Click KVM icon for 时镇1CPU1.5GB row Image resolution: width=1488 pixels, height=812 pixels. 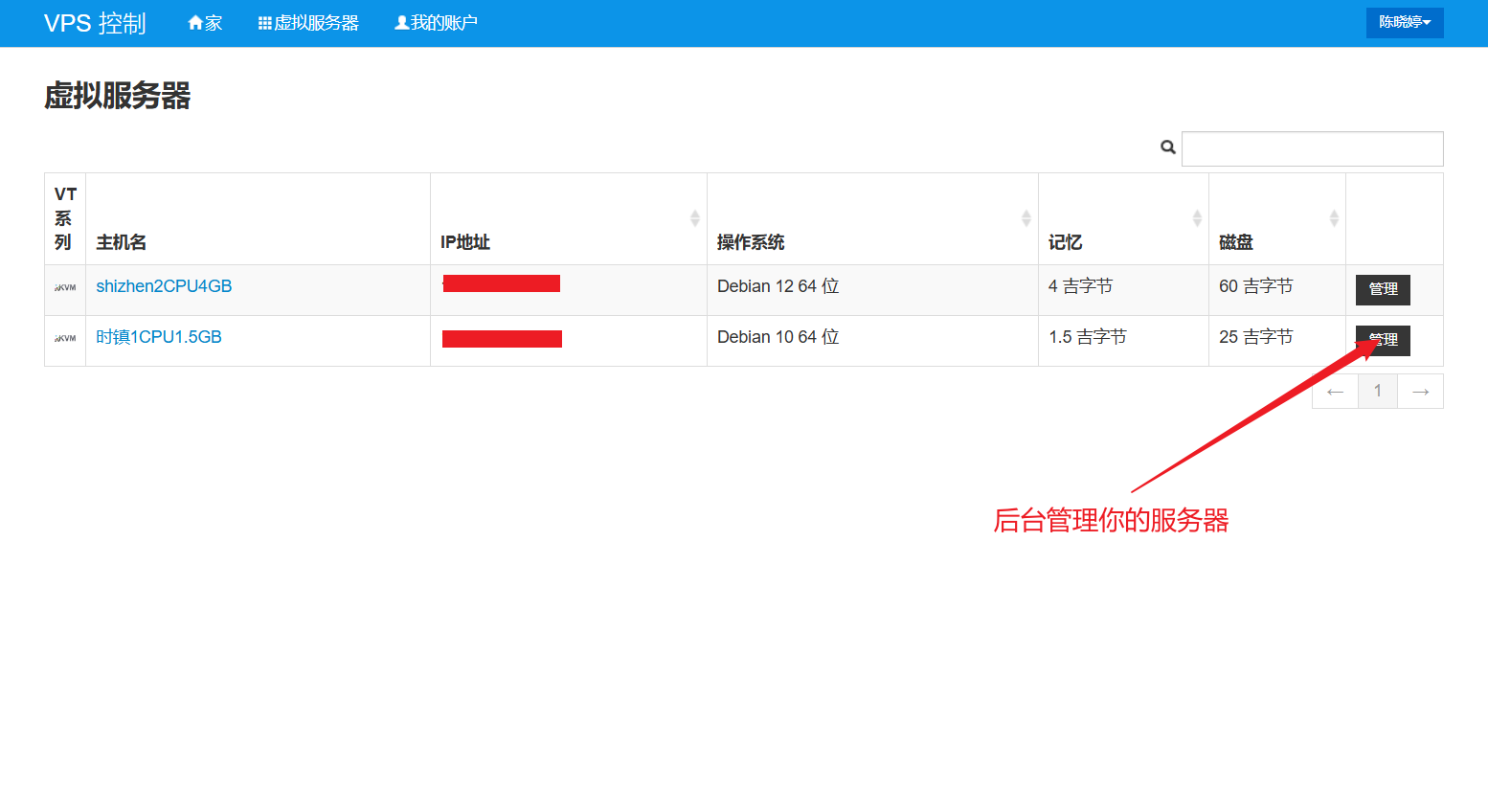(x=65, y=338)
